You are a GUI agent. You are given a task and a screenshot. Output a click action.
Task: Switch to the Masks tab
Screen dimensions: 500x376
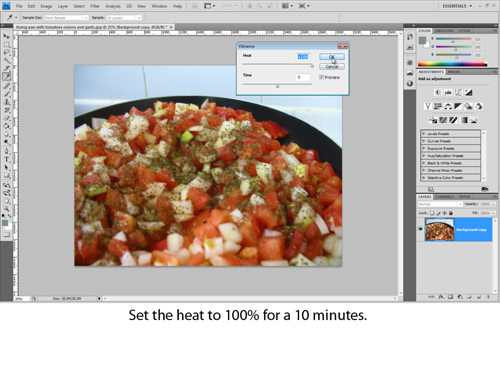(x=454, y=72)
